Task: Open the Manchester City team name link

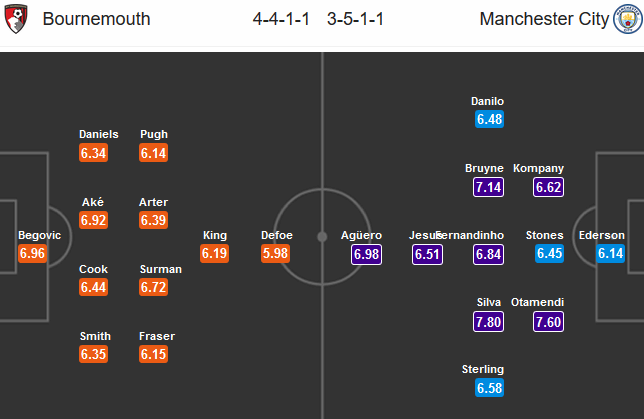Action: click(x=544, y=19)
